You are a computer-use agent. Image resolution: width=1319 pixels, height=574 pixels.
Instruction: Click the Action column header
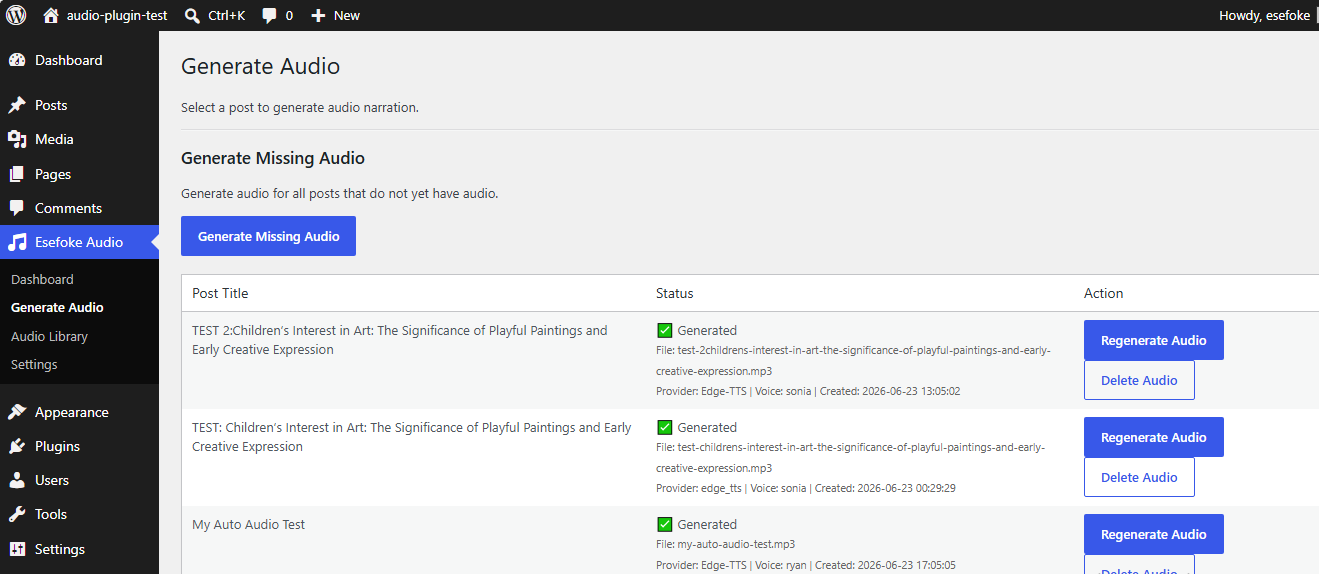(1103, 293)
